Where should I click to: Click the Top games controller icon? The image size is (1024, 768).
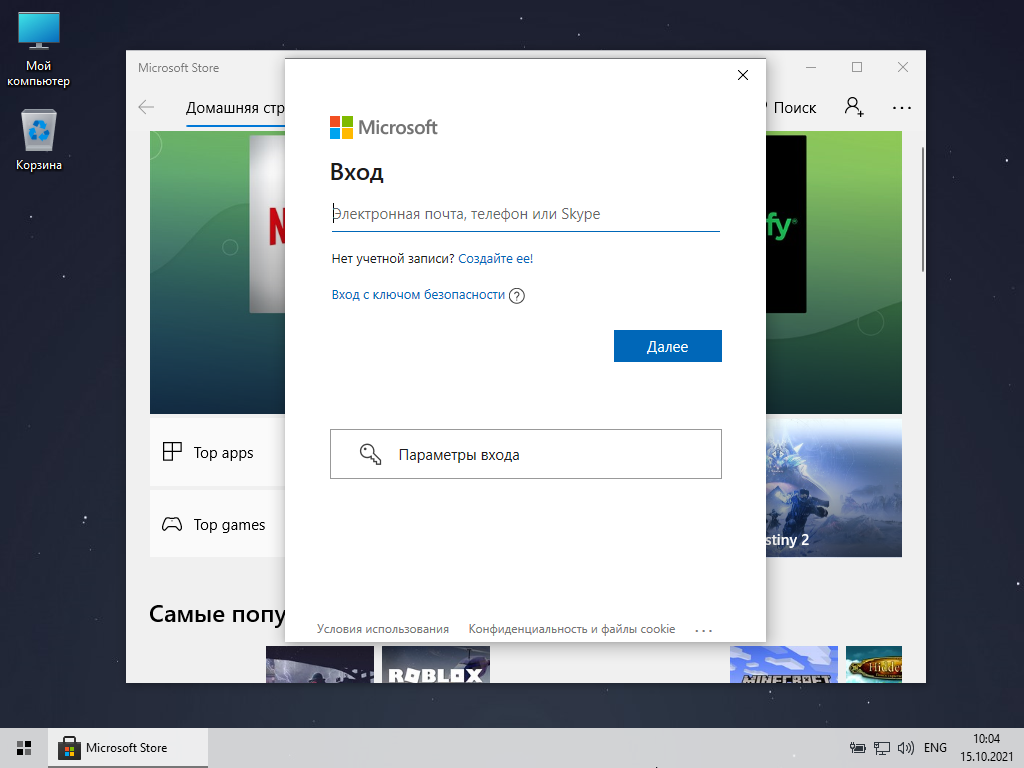tap(172, 524)
